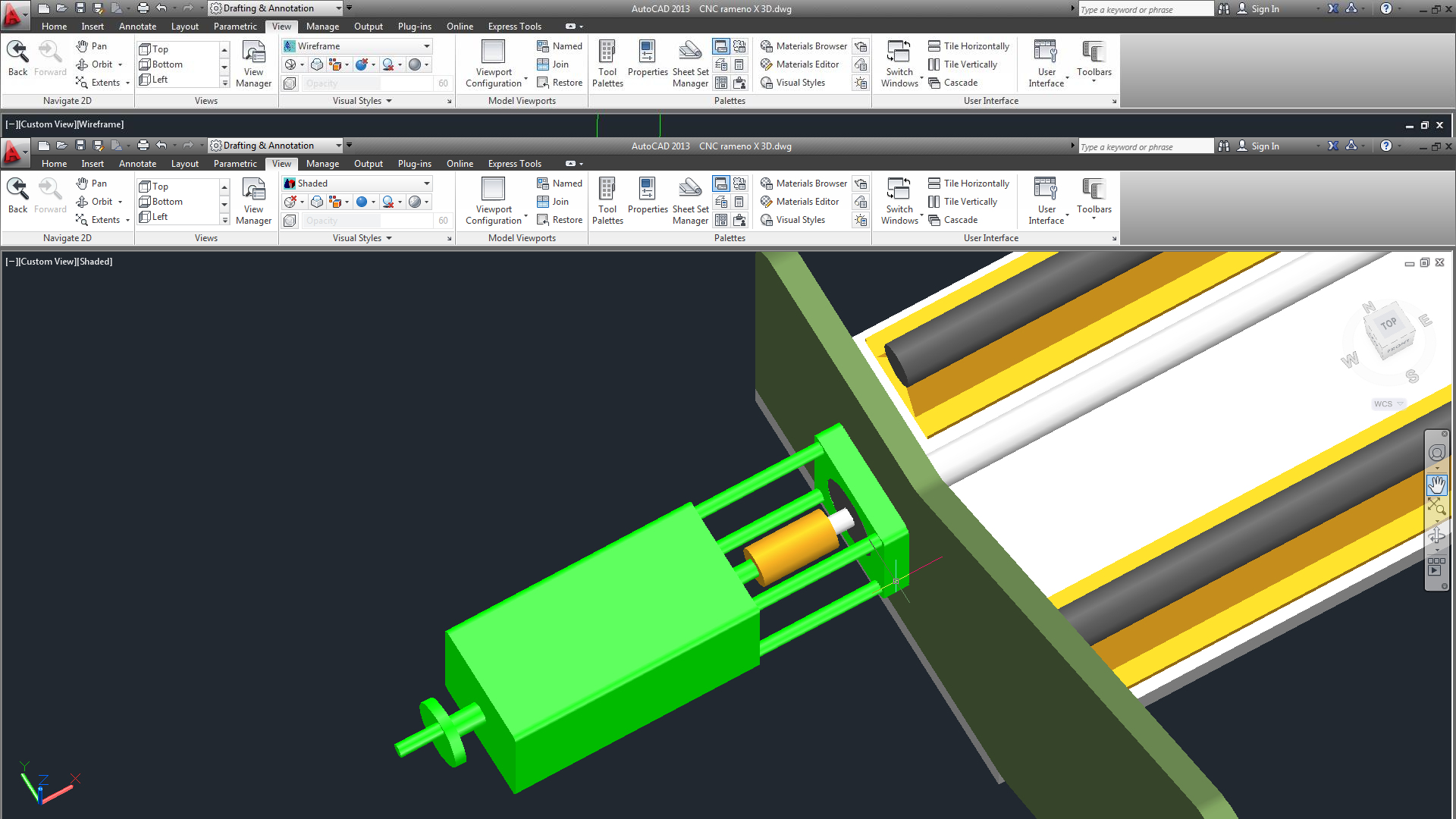Click Materials Browser in the lower ribbon

pyautogui.click(x=804, y=184)
